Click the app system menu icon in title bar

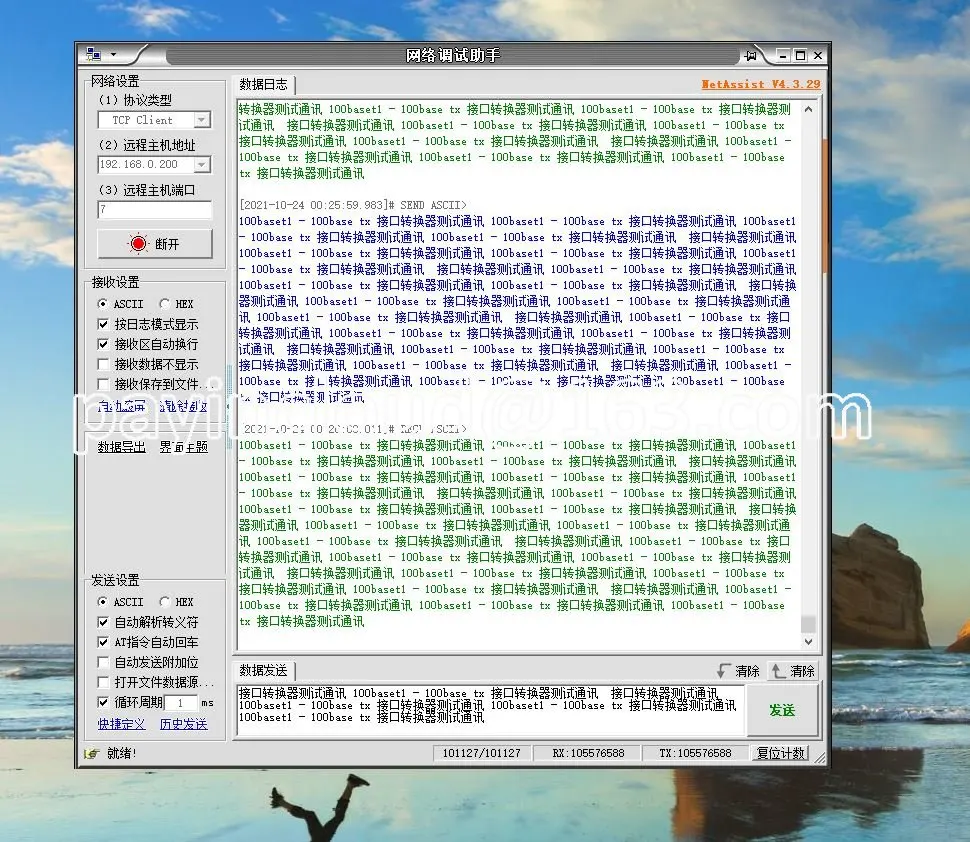click(x=93, y=54)
